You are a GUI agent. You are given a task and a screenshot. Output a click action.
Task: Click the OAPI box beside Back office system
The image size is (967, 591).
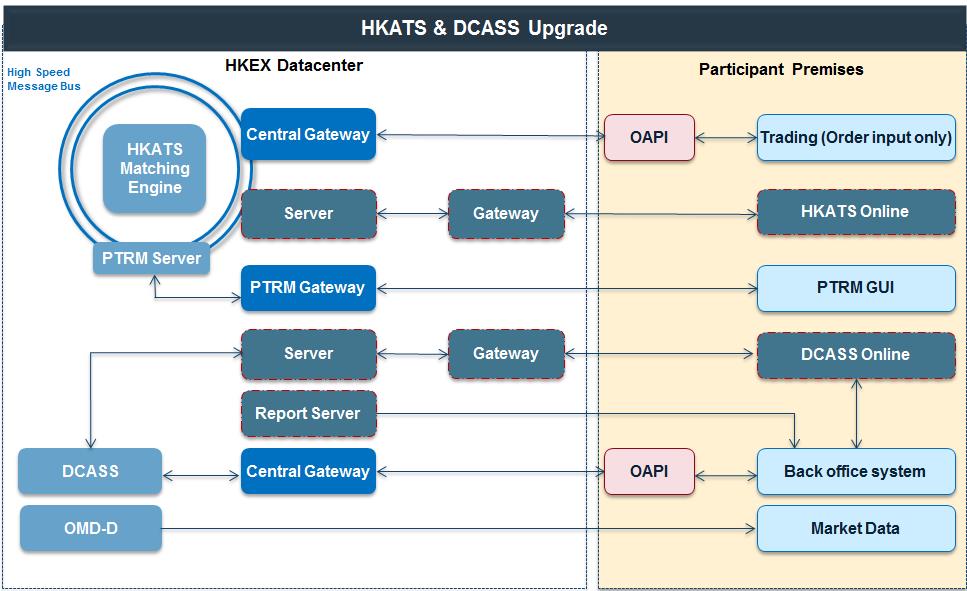(x=649, y=471)
